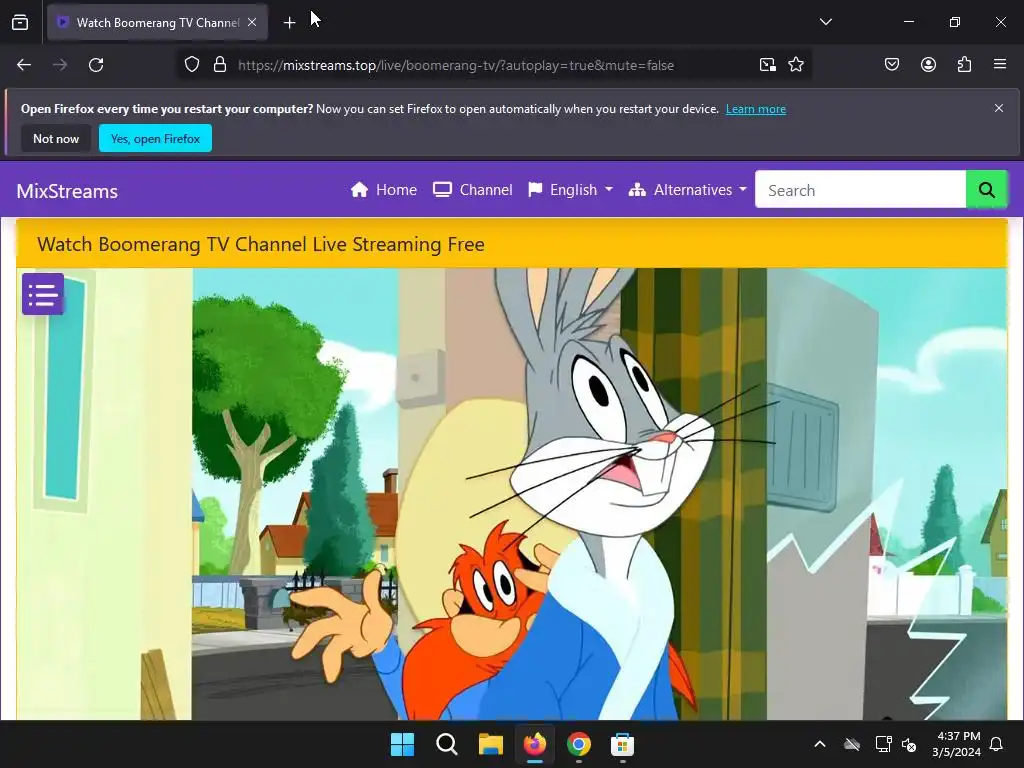
Task: Click Yes, open Firefox button
Action: point(155,138)
